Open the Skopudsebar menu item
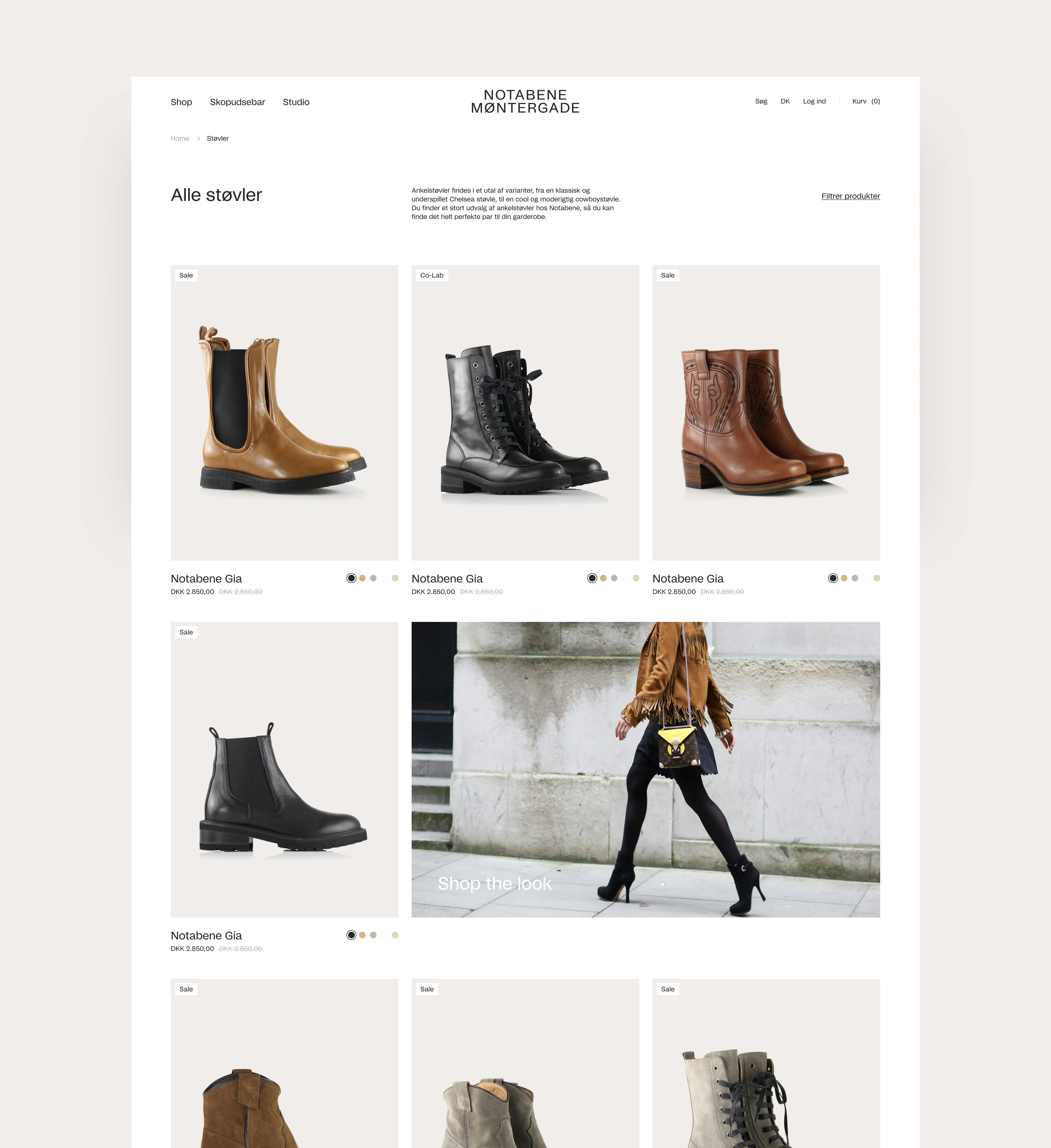This screenshot has width=1051, height=1148. click(237, 102)
